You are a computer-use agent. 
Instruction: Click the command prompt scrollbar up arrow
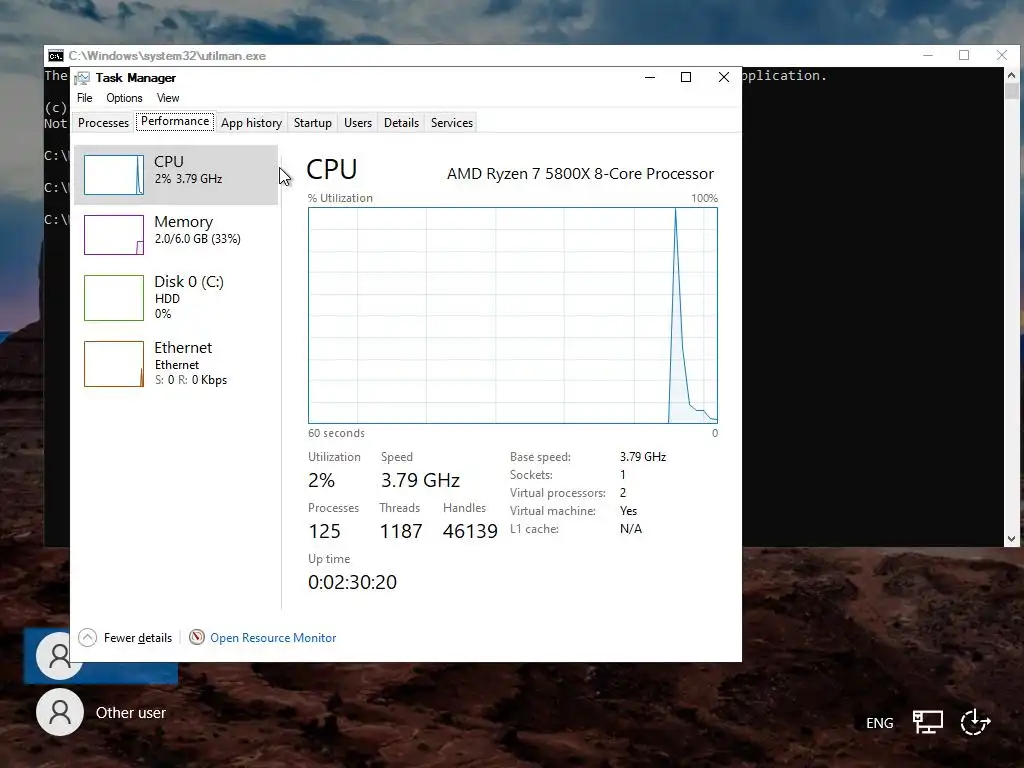[x=1012, y=75]
